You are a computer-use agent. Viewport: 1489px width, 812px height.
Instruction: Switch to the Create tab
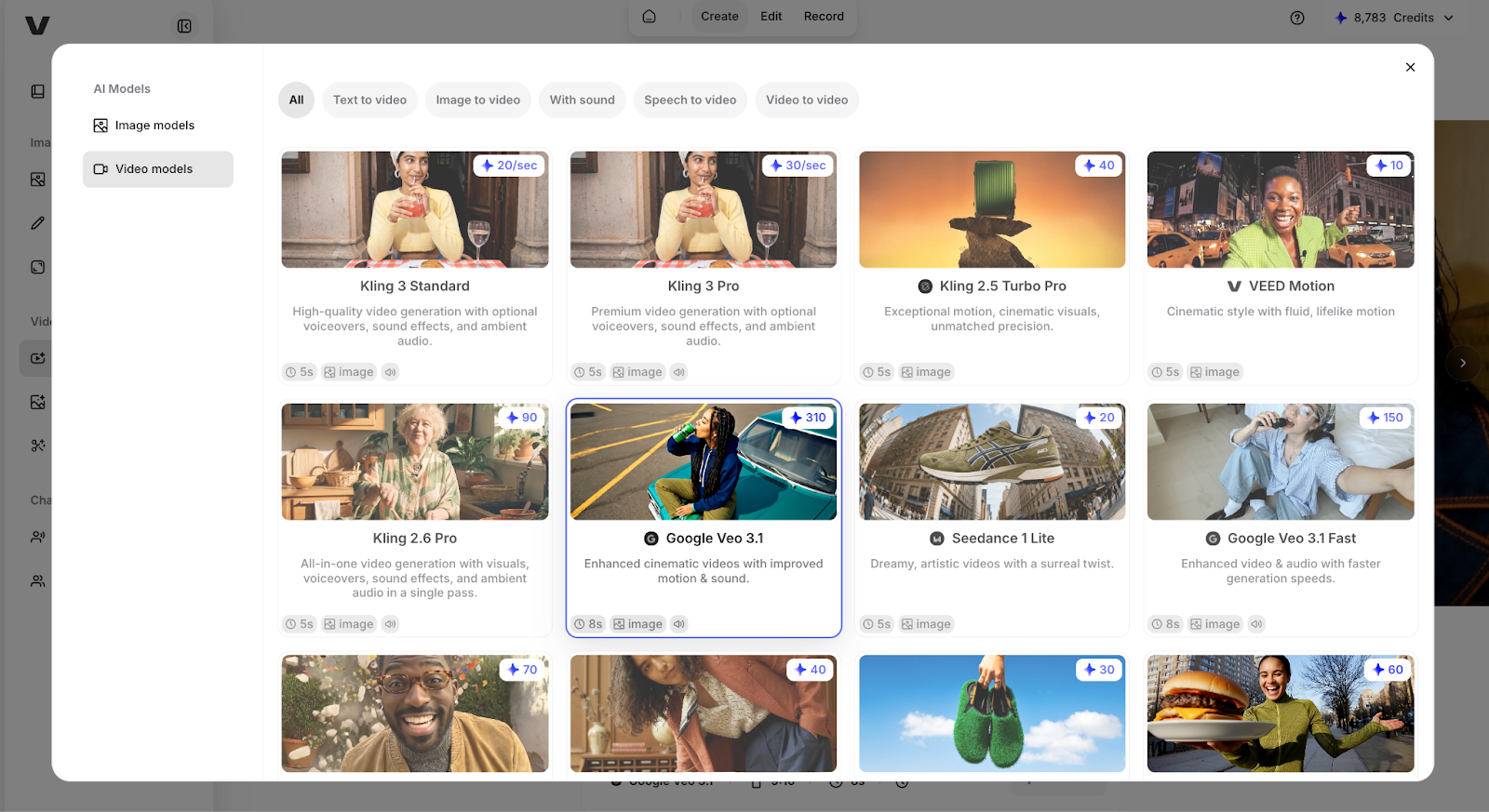coord(719,17)
